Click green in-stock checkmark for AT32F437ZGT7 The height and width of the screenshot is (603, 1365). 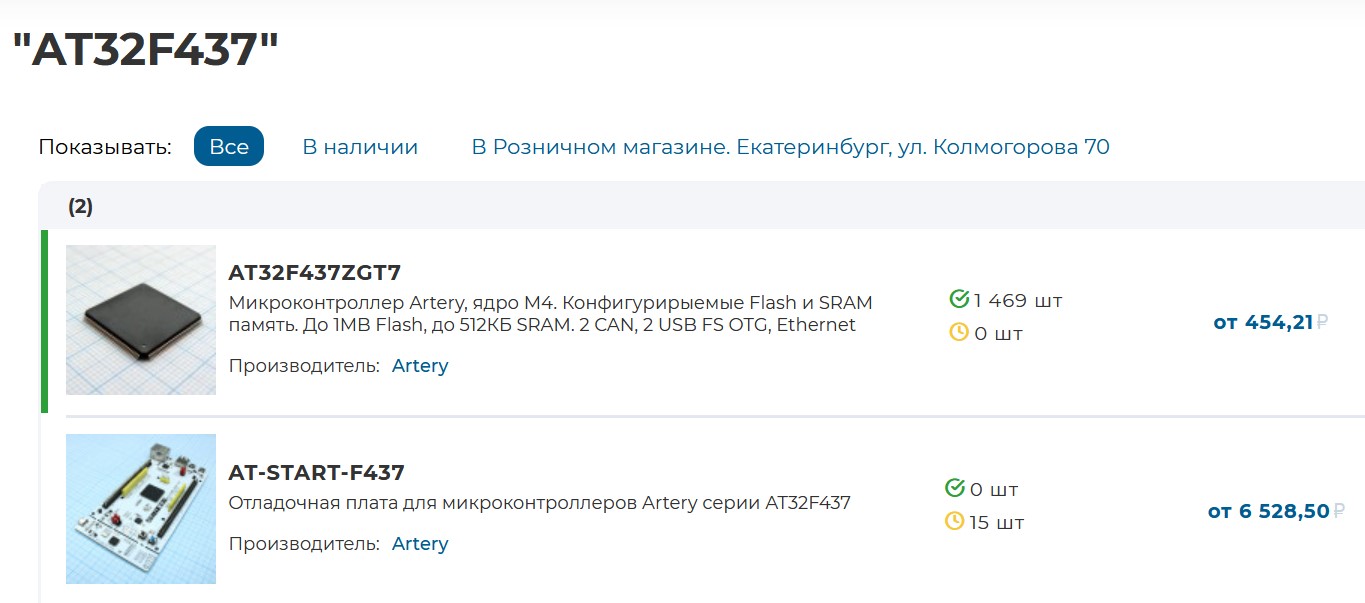[958, 299]
